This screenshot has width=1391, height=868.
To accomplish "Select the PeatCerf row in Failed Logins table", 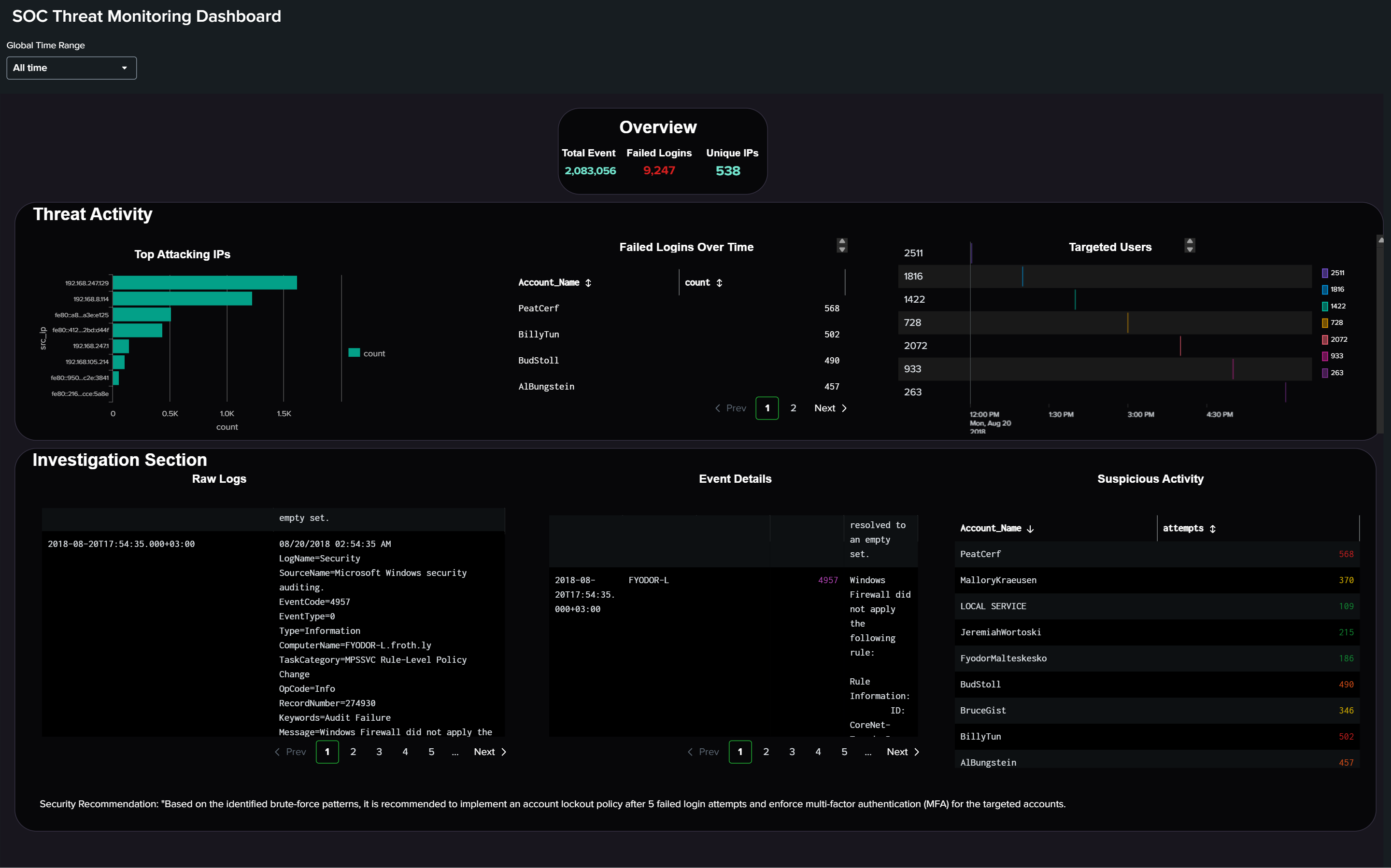I will coord(679,309).
